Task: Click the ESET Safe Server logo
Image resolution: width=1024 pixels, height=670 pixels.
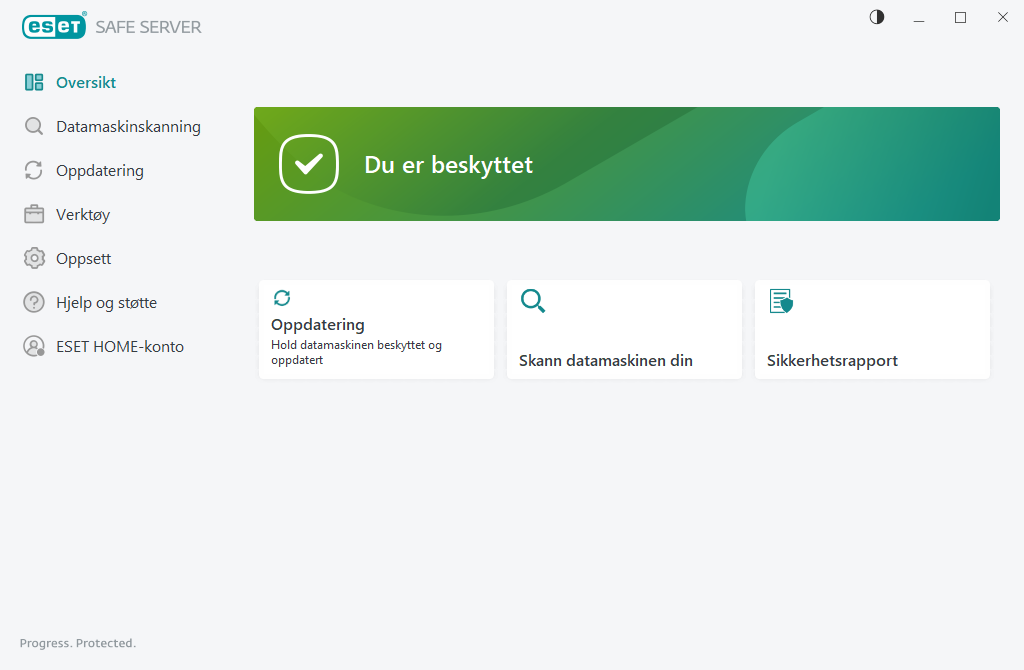Action: tap(112, 27)
